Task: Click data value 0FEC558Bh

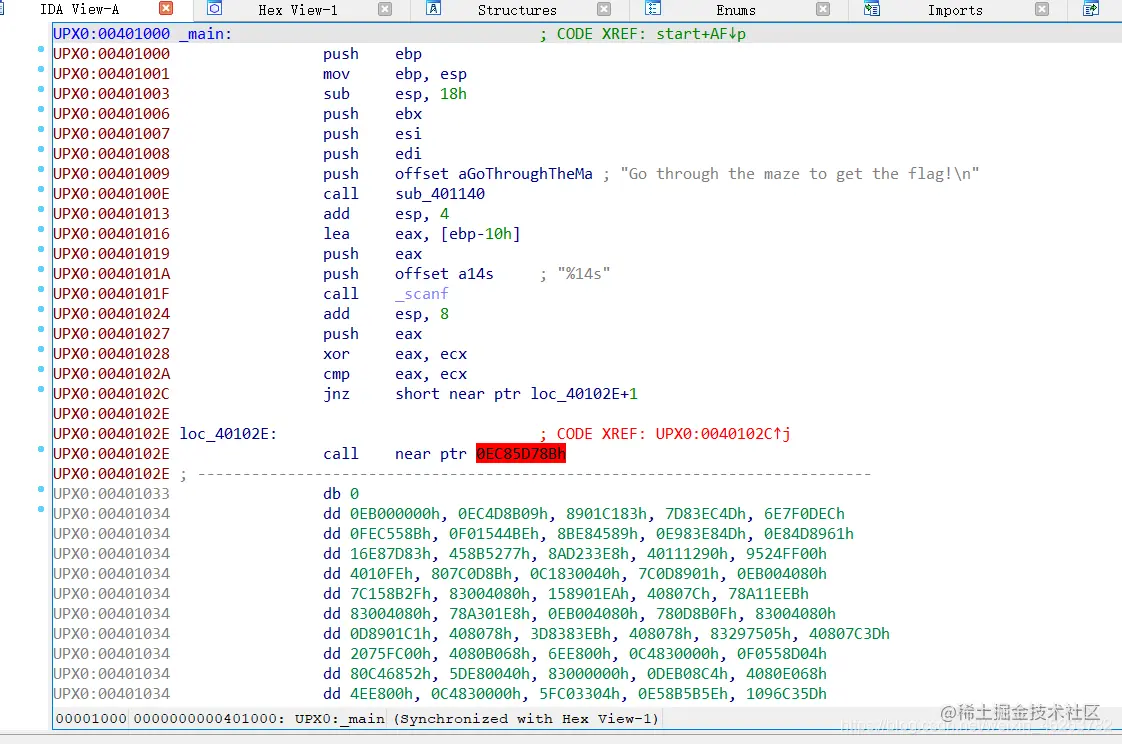Action: click(391, 534)
